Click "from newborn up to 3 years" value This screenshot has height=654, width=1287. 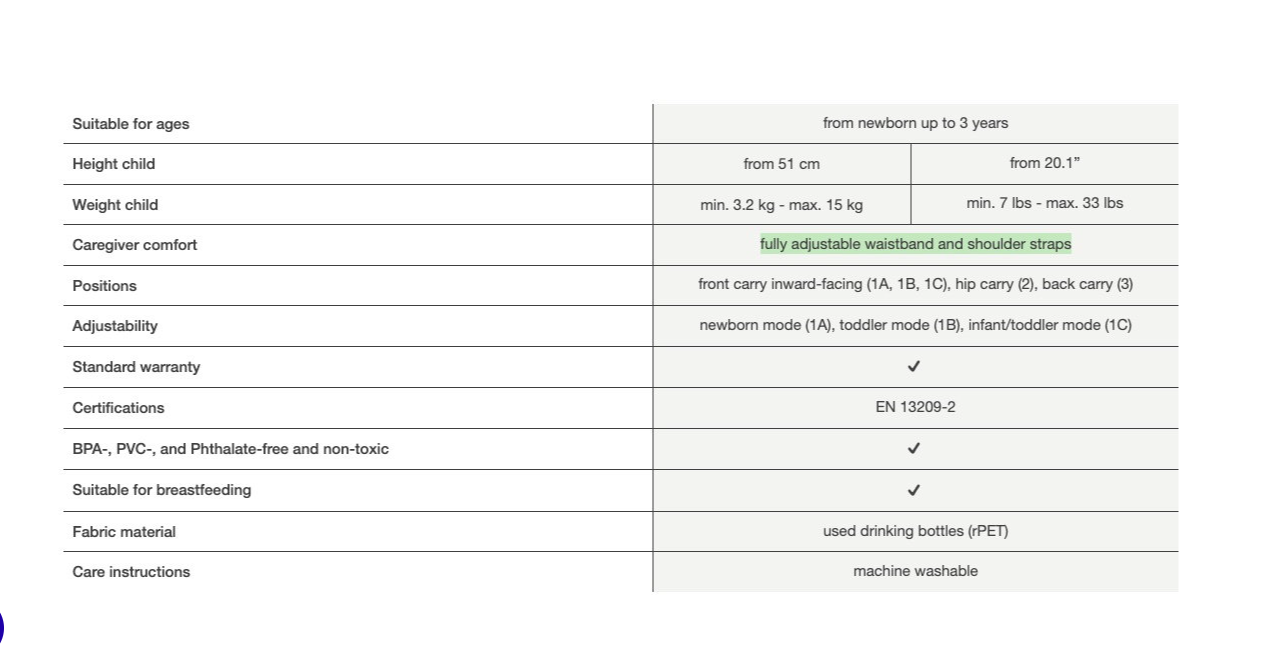(x=915, y=123)
